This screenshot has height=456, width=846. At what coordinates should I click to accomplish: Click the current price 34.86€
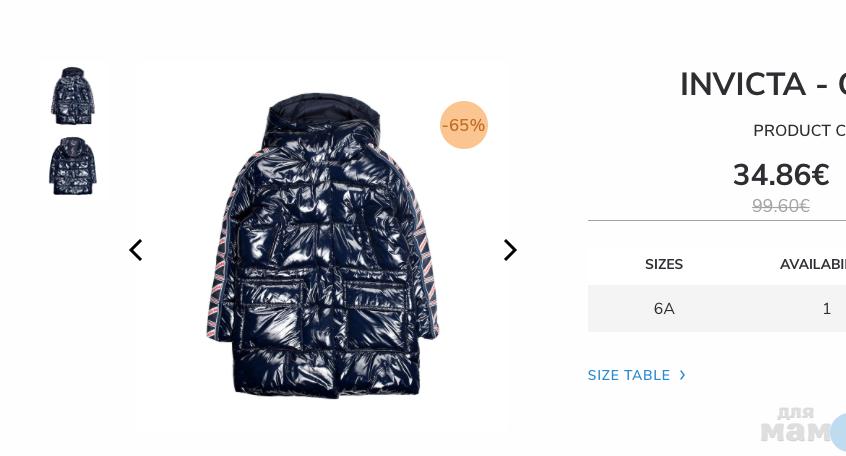click(x=781, y=175)
